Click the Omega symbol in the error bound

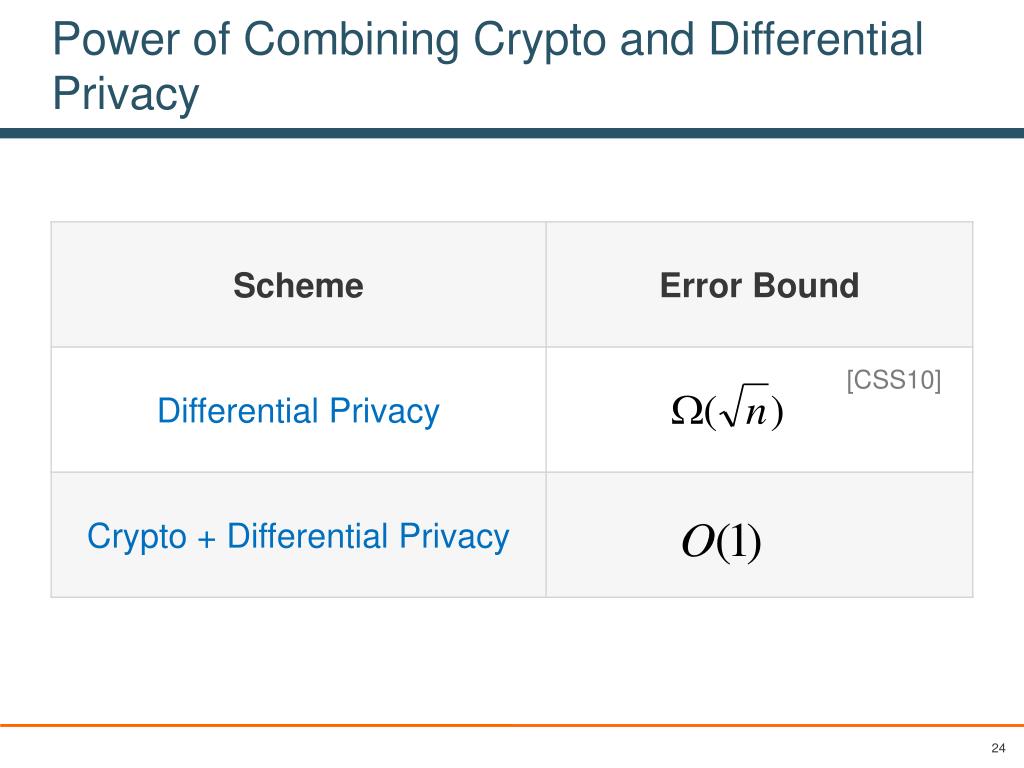click(686, 410)
